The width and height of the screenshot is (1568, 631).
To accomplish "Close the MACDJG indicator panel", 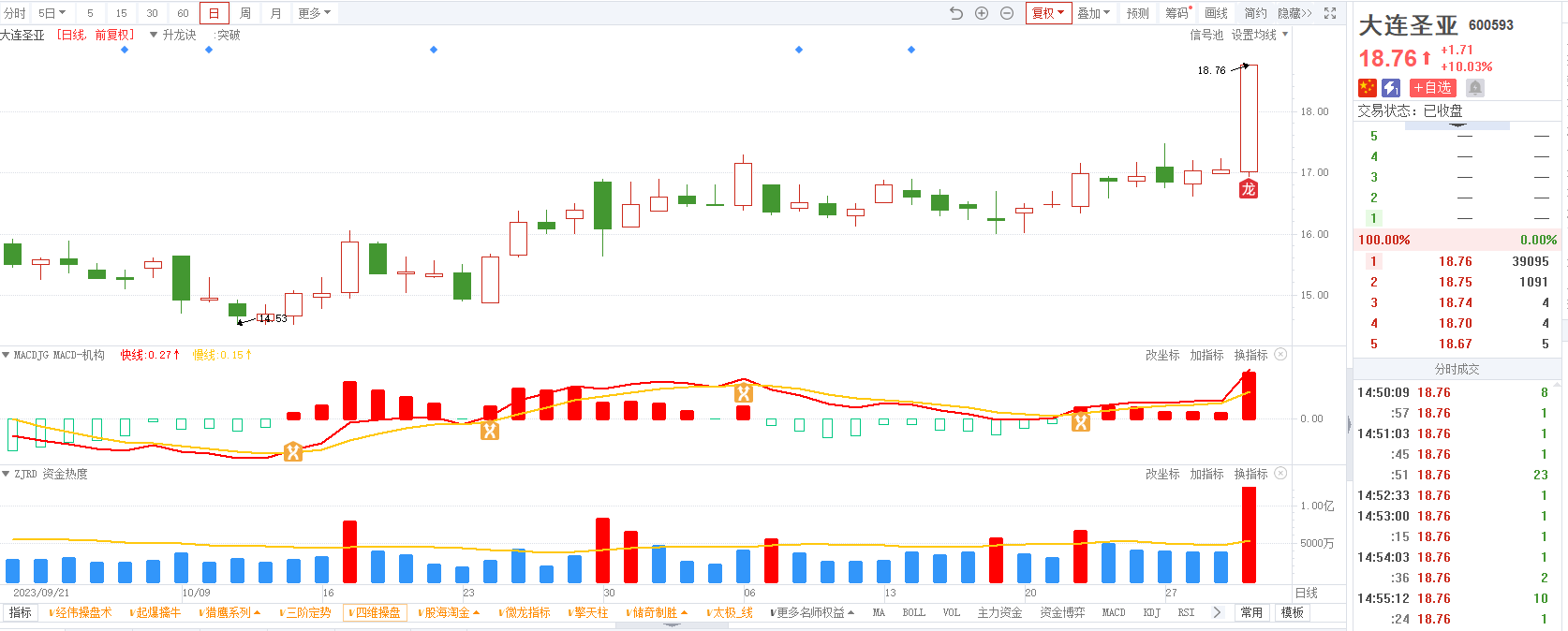I will point(1280,354).
